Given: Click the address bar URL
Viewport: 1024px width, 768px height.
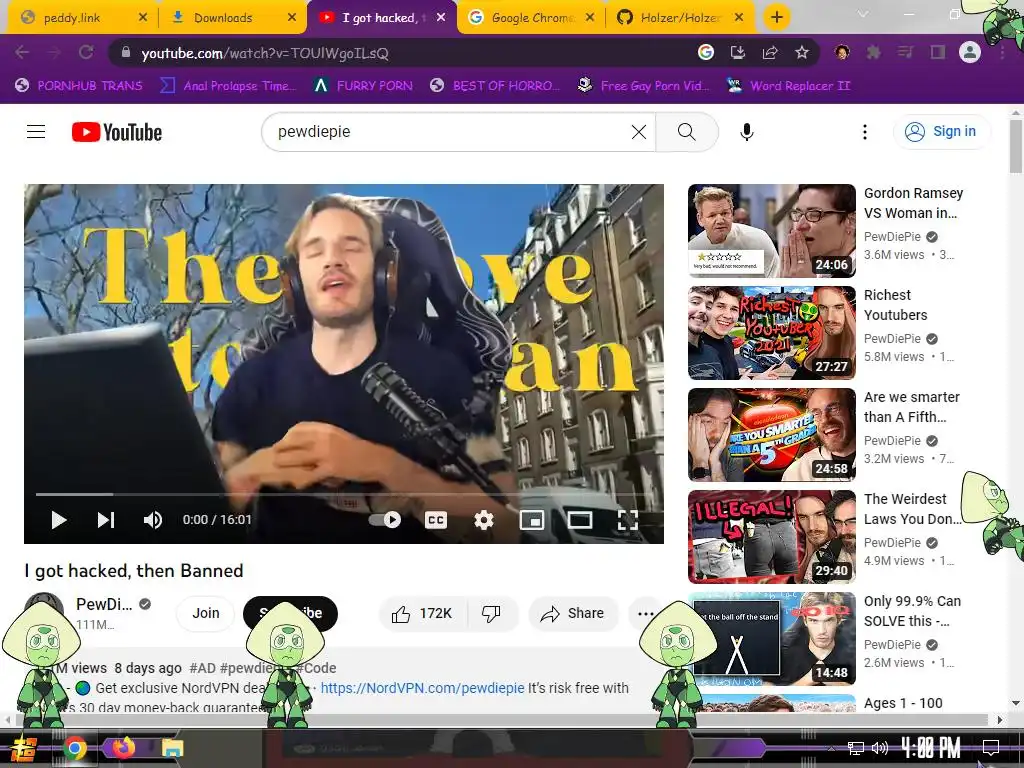Looking at the screenshot, I should 265,53.
